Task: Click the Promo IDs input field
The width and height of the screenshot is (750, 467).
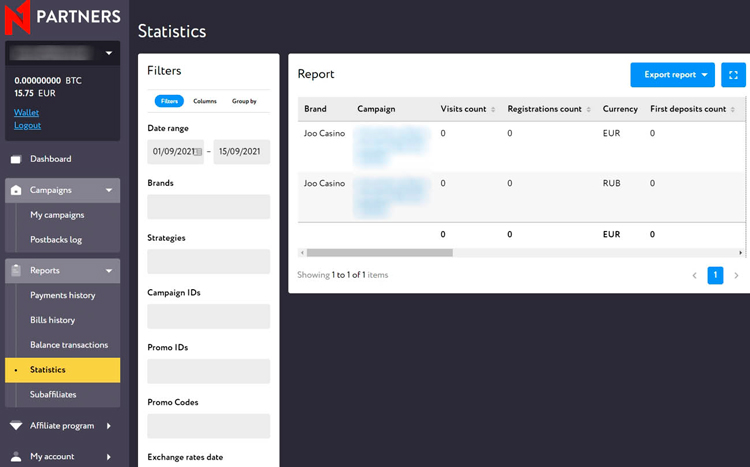Action: click(x=209, y=371)
